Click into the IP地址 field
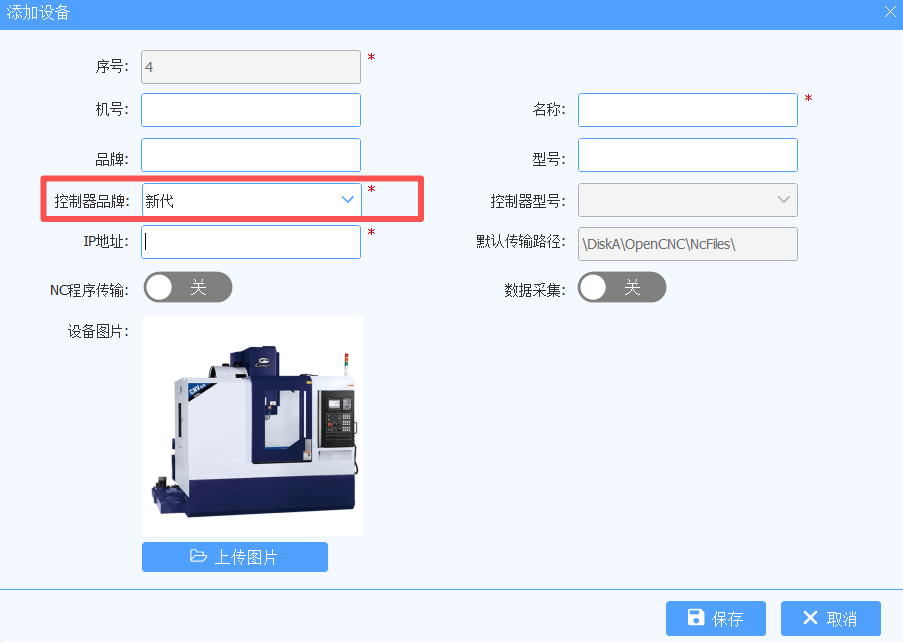The image size is (903, 642). (251, 242)
